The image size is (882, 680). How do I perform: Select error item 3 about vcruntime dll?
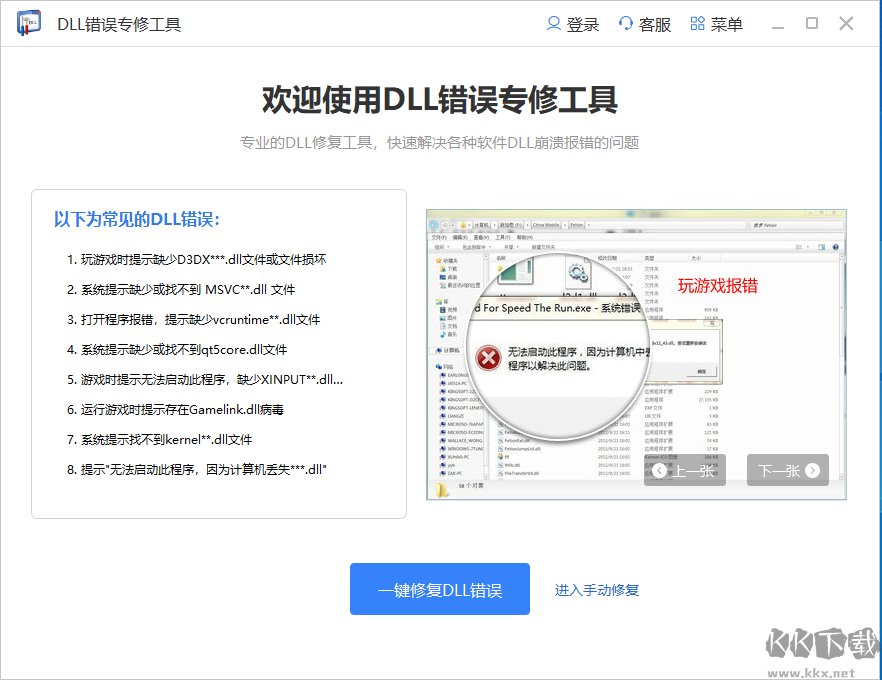click(194, 319)
